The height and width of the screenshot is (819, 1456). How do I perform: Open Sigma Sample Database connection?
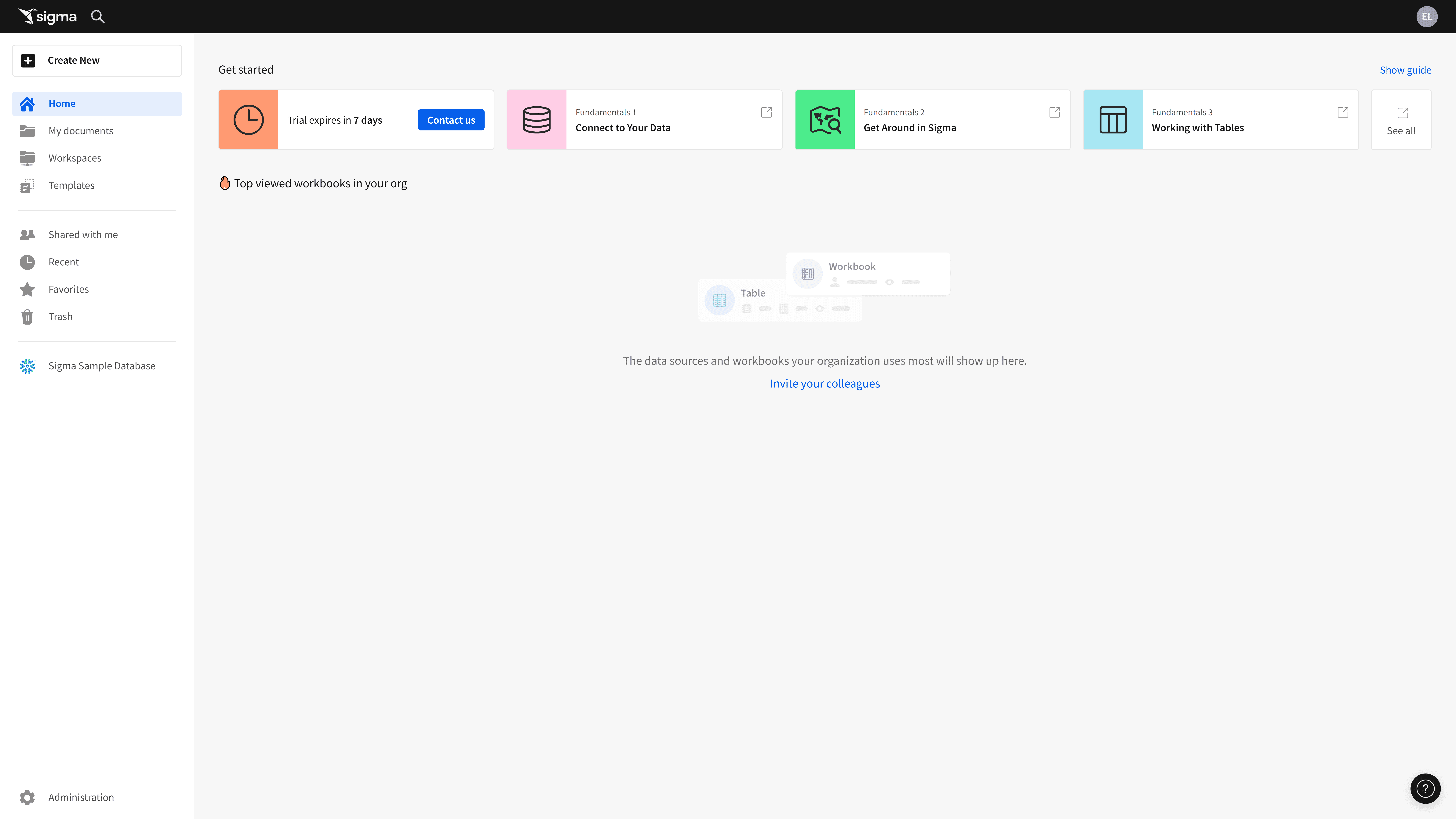click(97, 366)
